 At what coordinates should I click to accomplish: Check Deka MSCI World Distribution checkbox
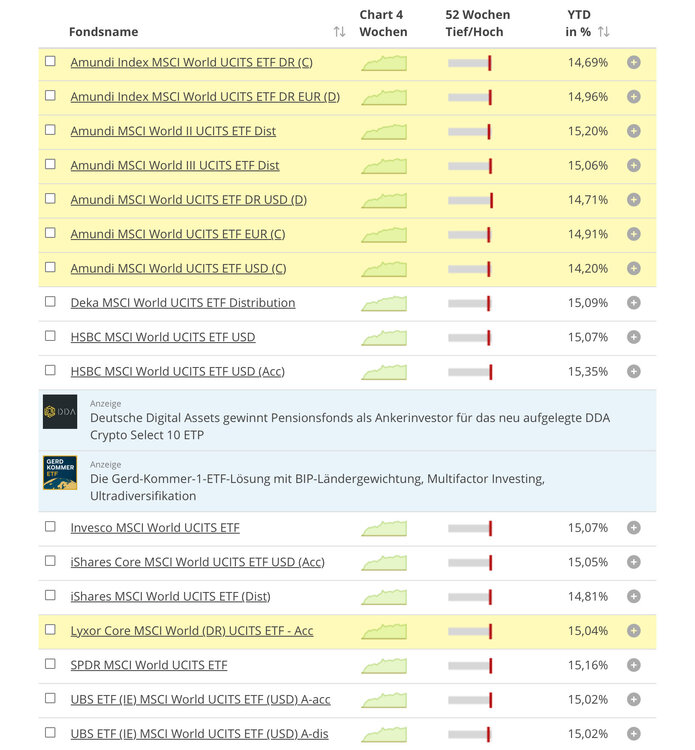pyautogui.click(x=50, y=301)
